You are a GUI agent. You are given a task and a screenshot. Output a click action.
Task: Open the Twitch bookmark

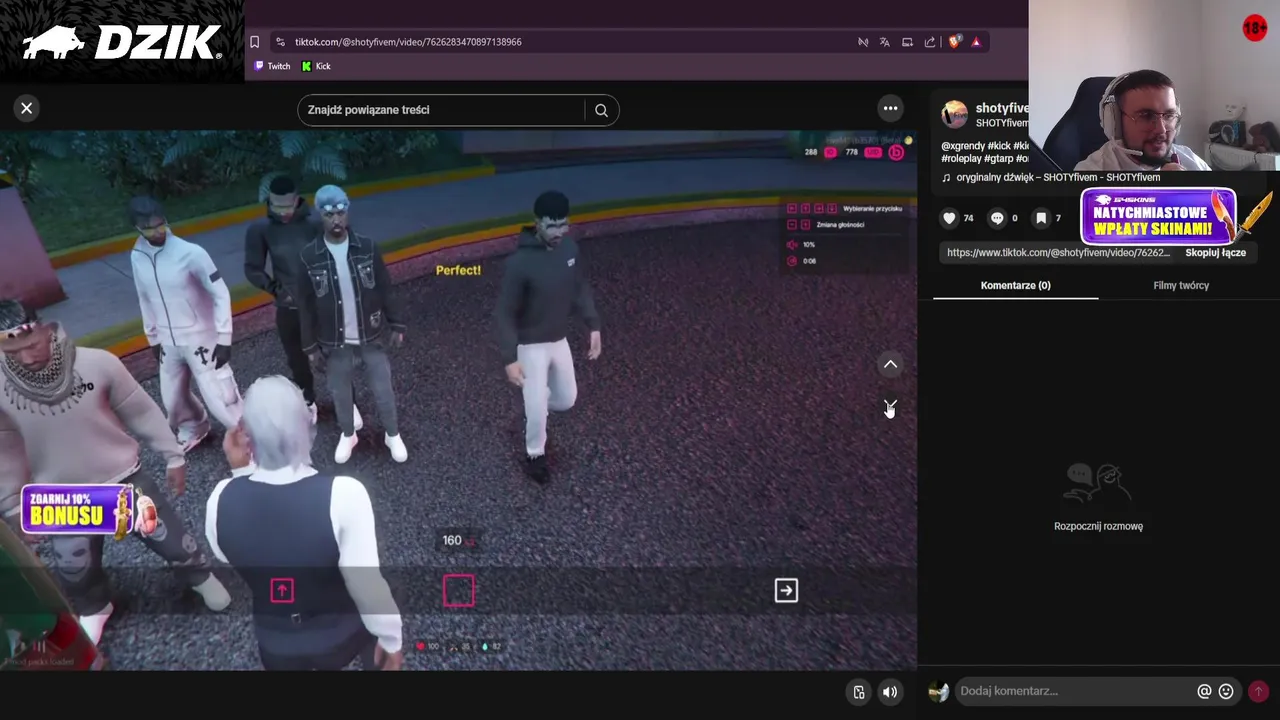click(272, 66)
